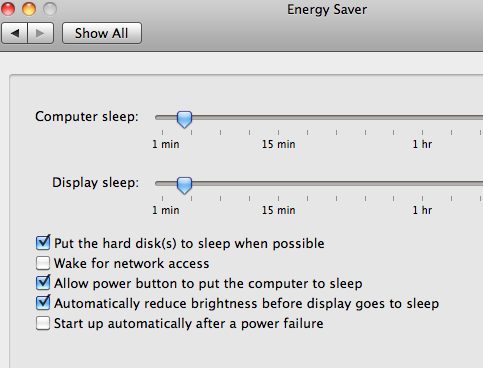Minimize the window using the yellow button
The width and height of the screenshot is (483, 368).
(29, 9)
